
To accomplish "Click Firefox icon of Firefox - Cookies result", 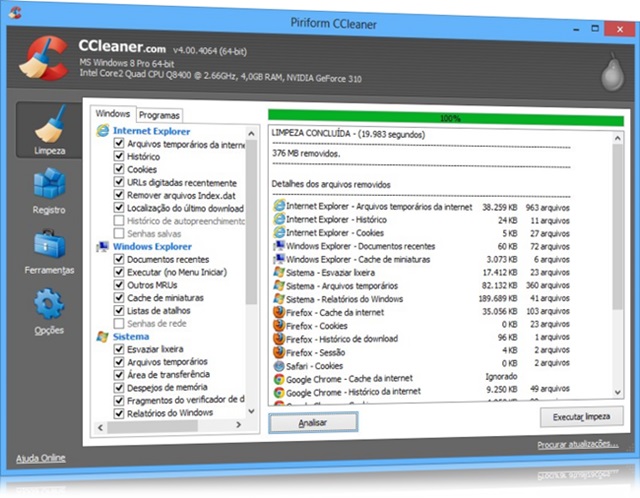I will (279, 325).
